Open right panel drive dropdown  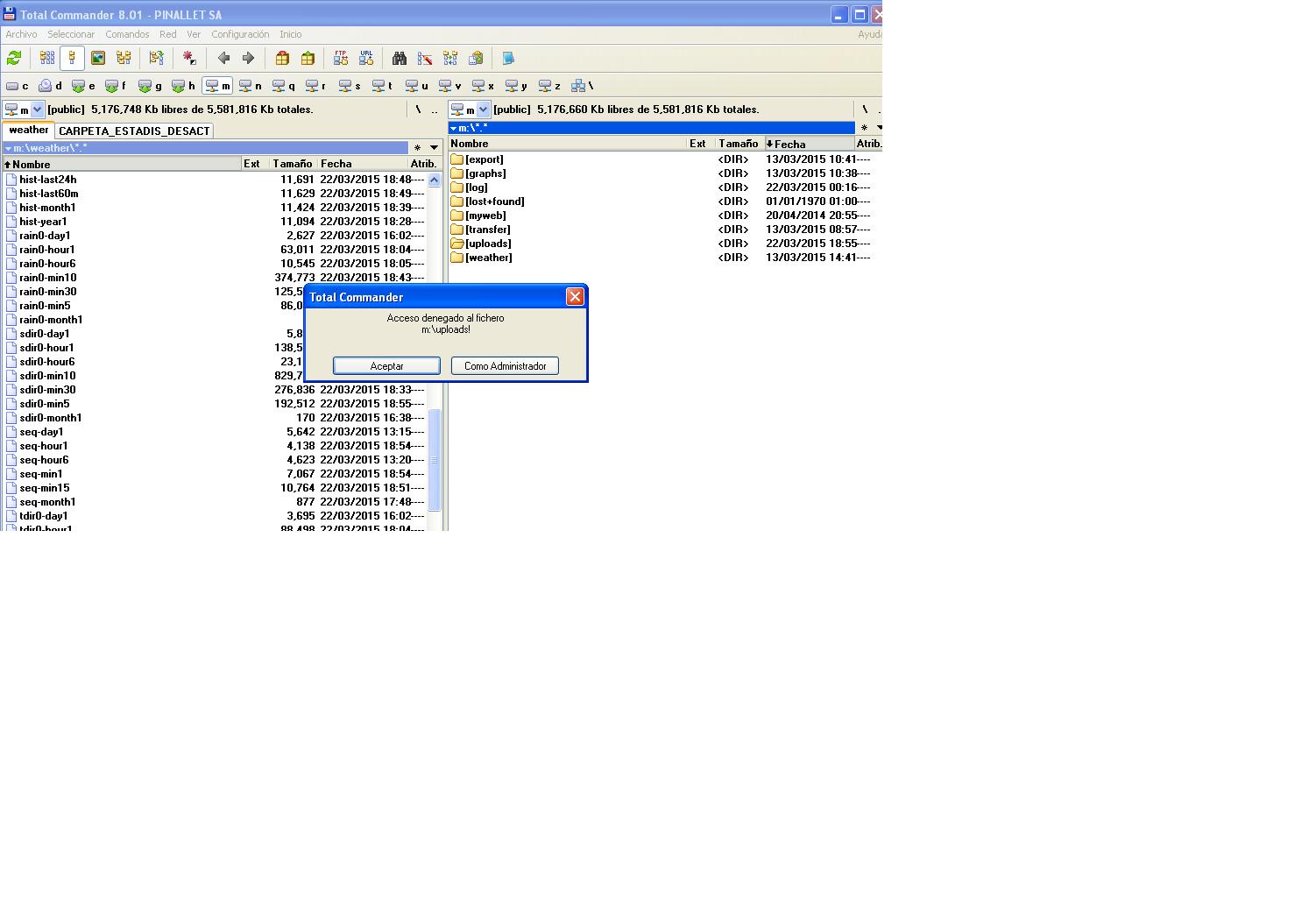pos(483,110)
